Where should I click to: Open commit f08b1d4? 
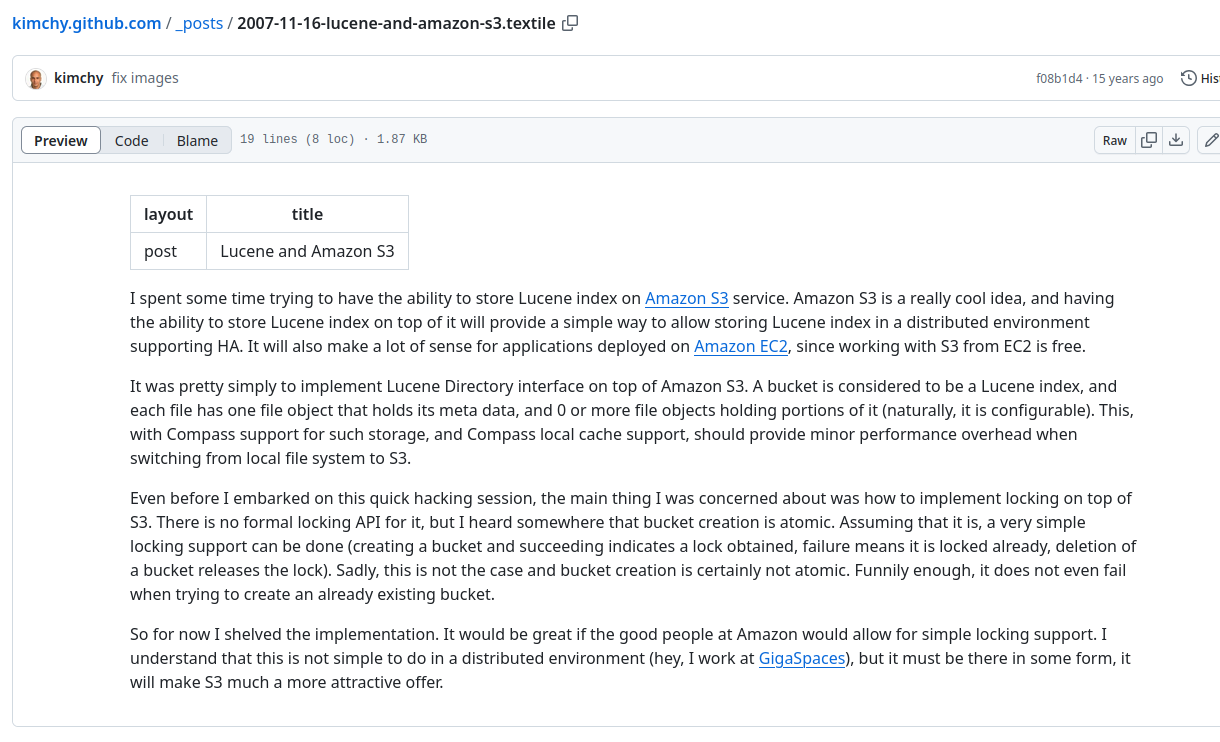1059,78
